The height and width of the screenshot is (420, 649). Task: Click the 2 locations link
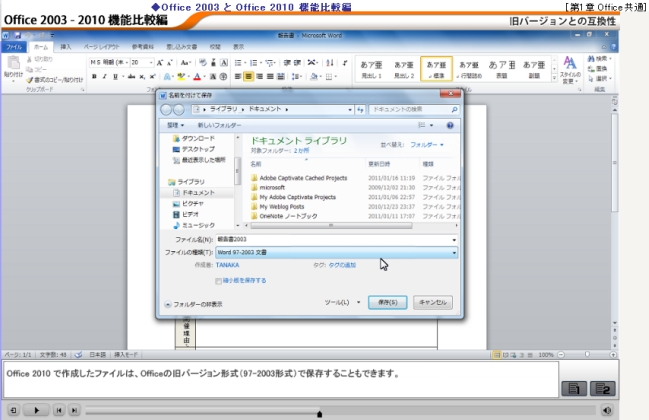click(301, 151)
